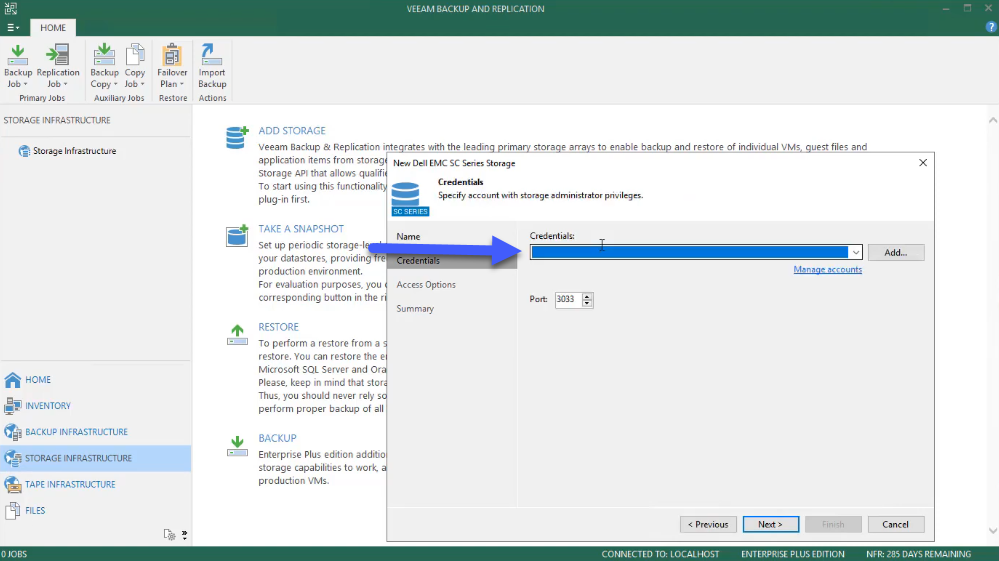Click the Backup download icon
Screen dimensions: 999x561
(237, 446)
